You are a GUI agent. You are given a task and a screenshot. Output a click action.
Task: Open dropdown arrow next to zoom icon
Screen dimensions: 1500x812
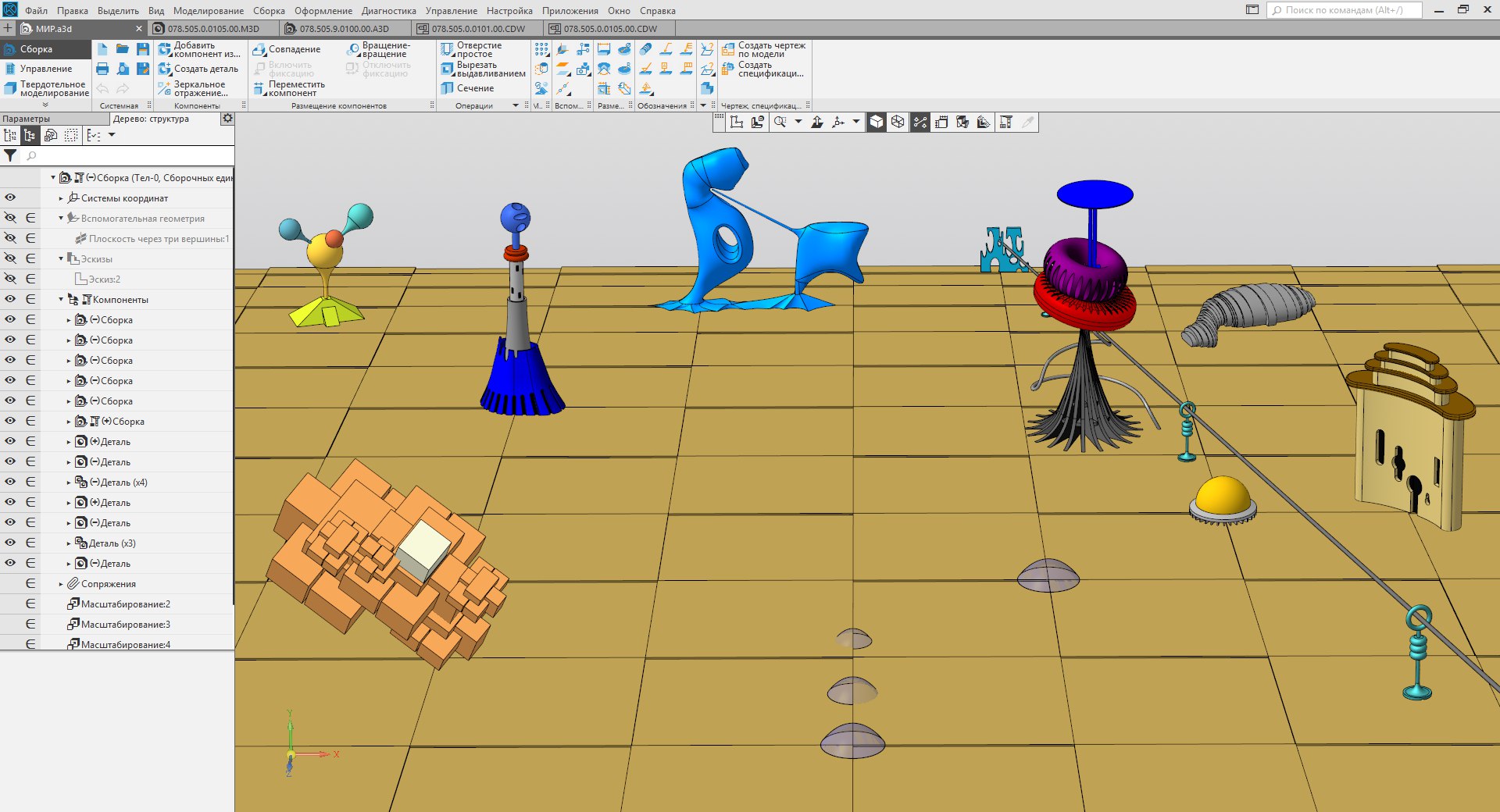798,122
